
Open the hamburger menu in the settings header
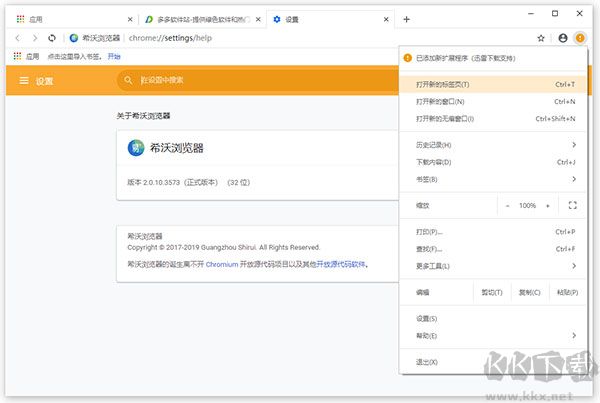point(24,80)
